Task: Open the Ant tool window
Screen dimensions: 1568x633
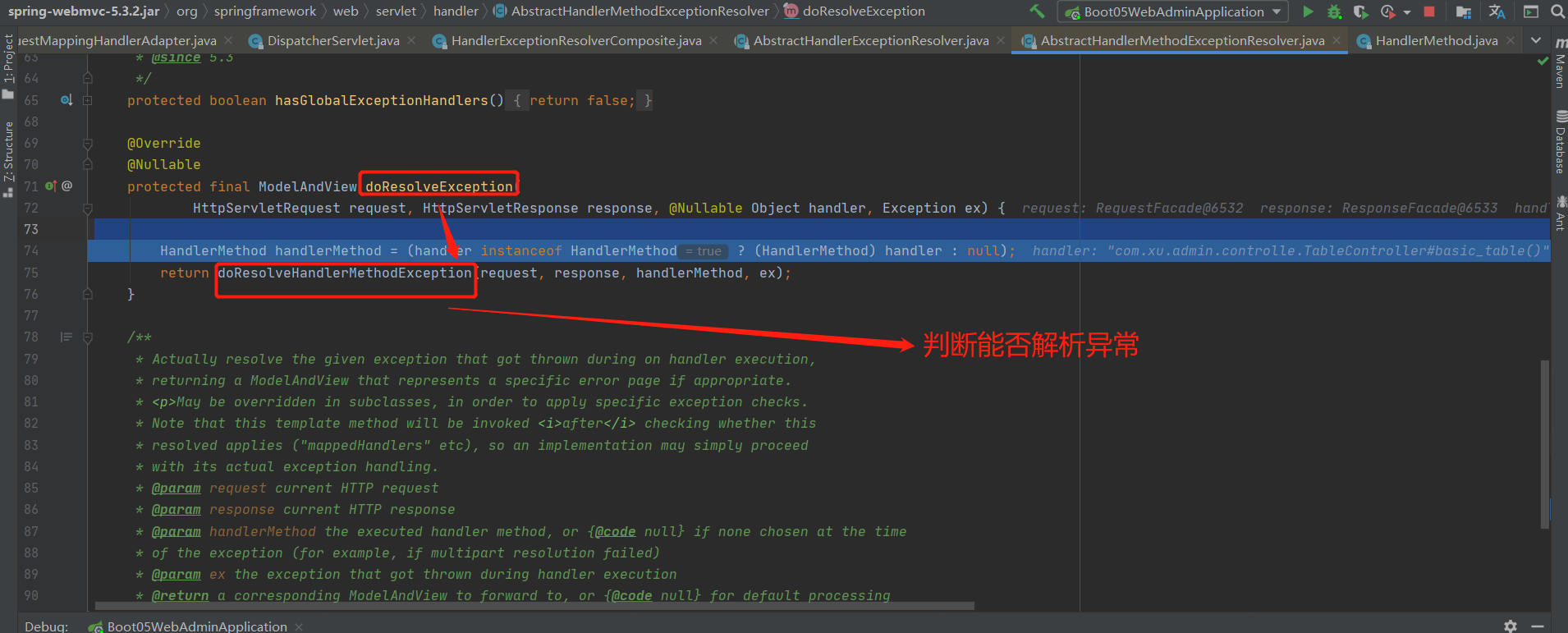Action: [1560, 213]
